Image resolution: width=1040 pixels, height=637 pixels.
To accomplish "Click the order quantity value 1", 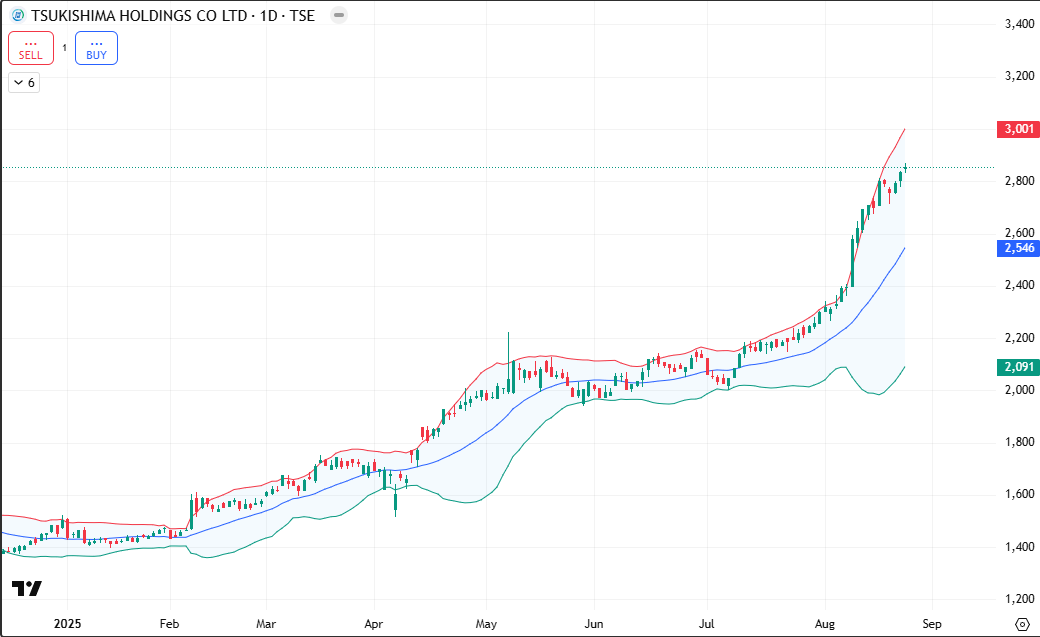I will pos(64,48).
